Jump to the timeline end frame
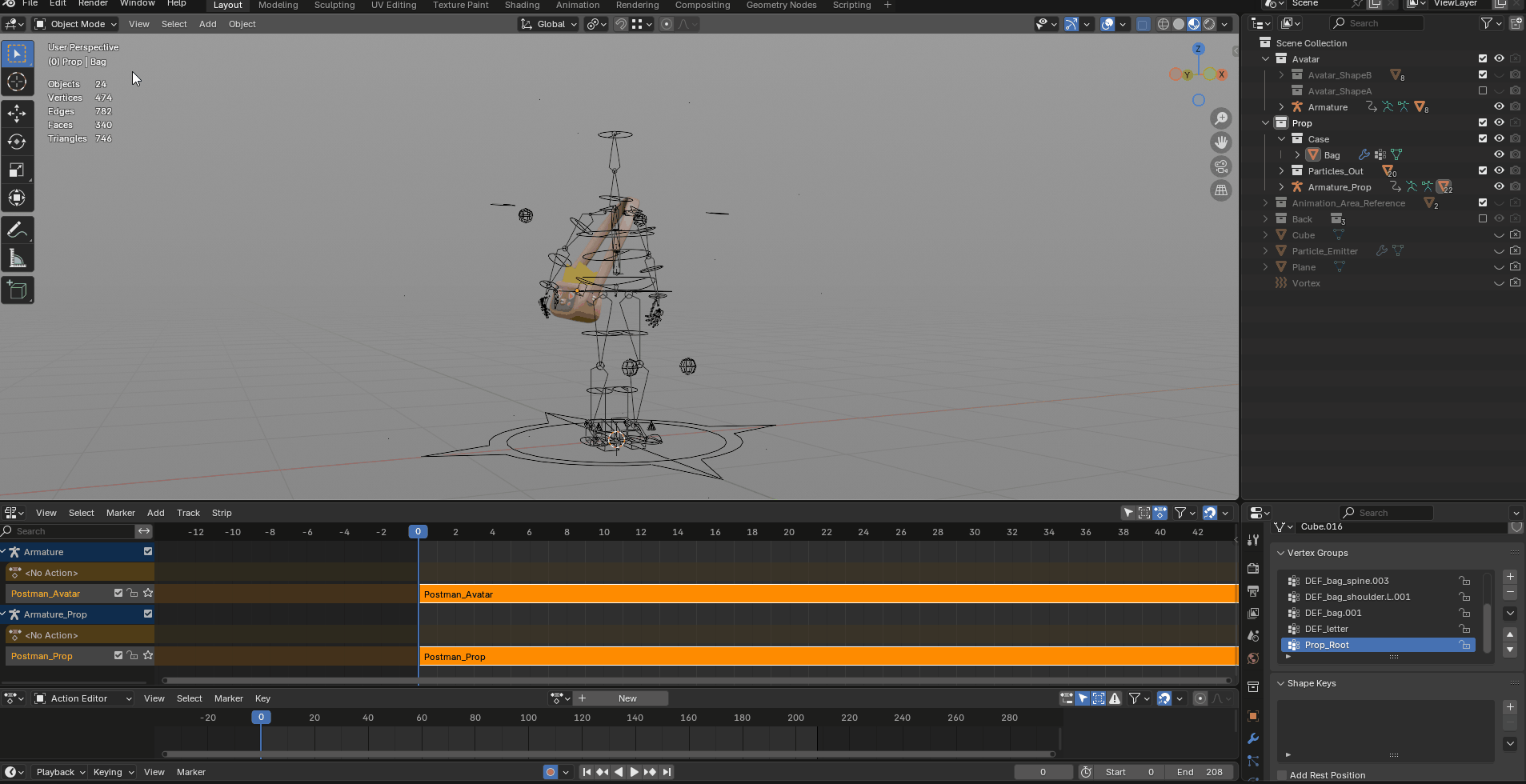 [x=667, y=772]
